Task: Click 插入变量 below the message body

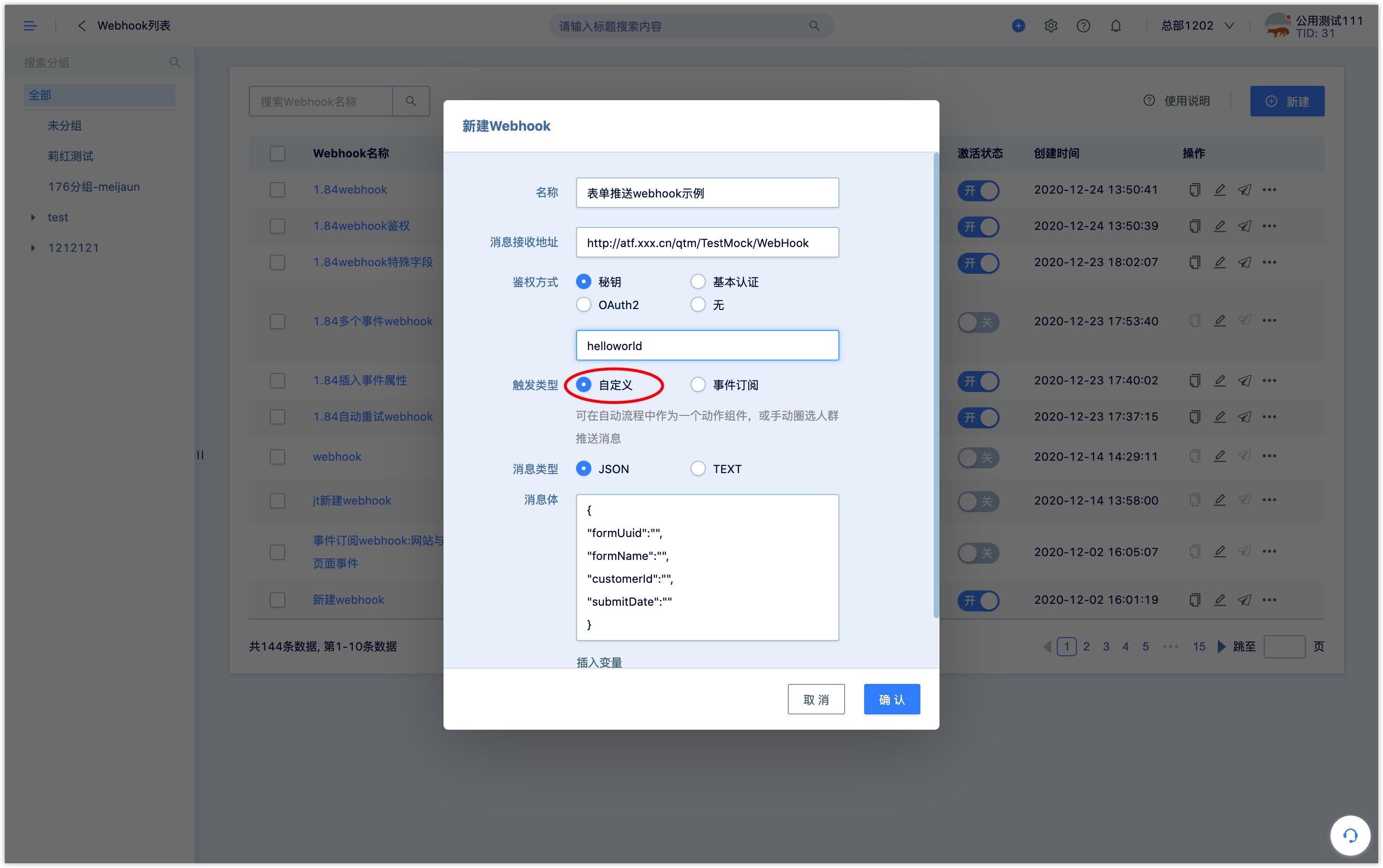Action: 599,662
